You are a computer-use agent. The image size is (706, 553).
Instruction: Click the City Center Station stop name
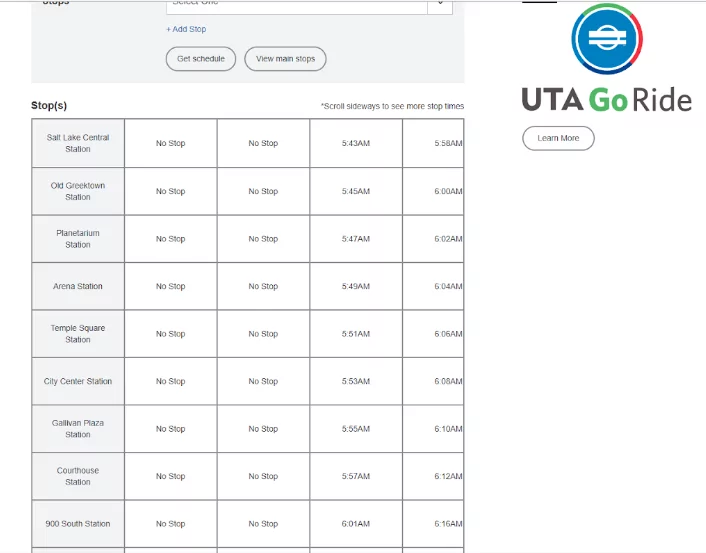click(78, 381)
